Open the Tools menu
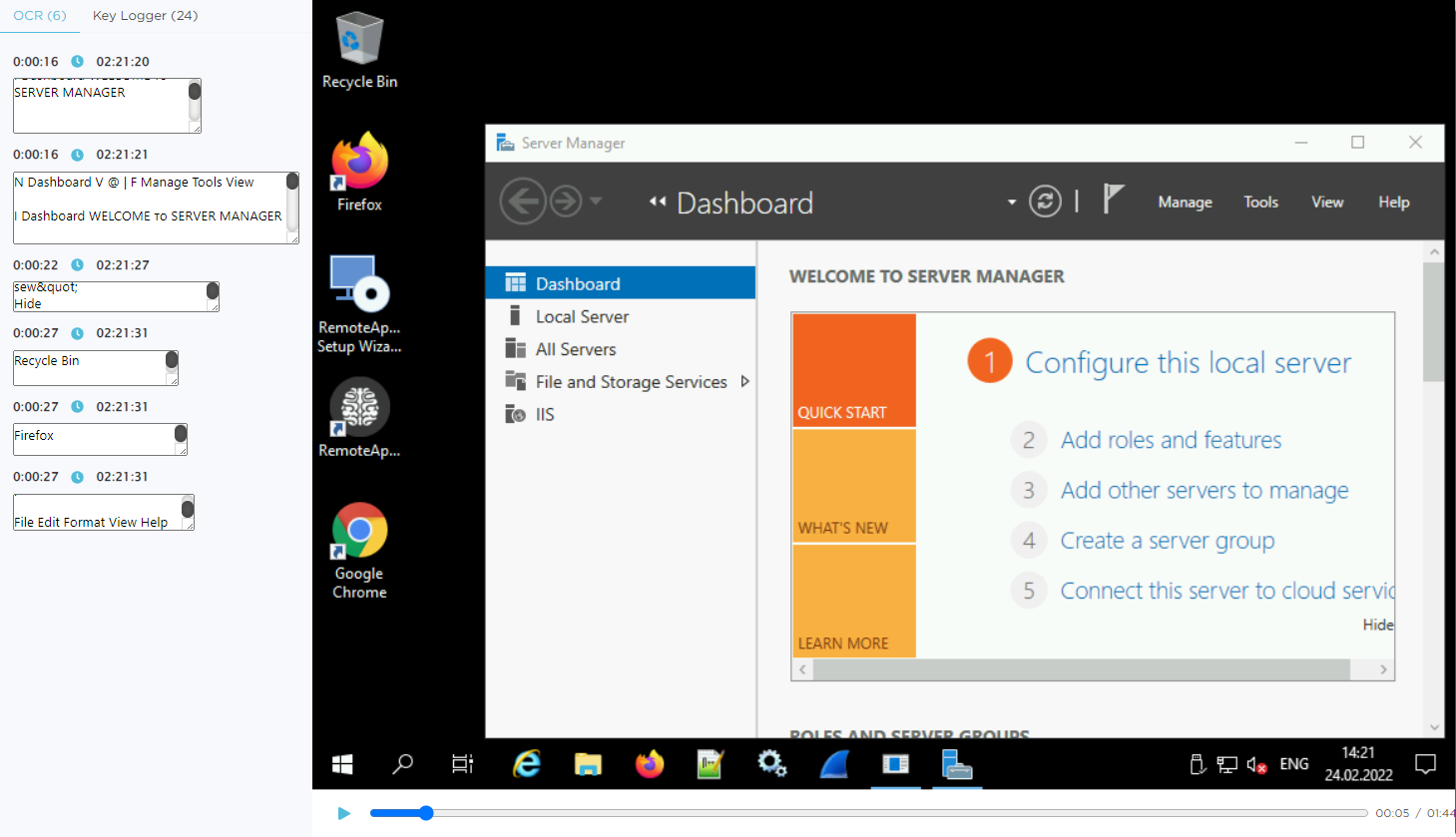The height and width of the screenshot is (837, 1456). (1261, 202)
